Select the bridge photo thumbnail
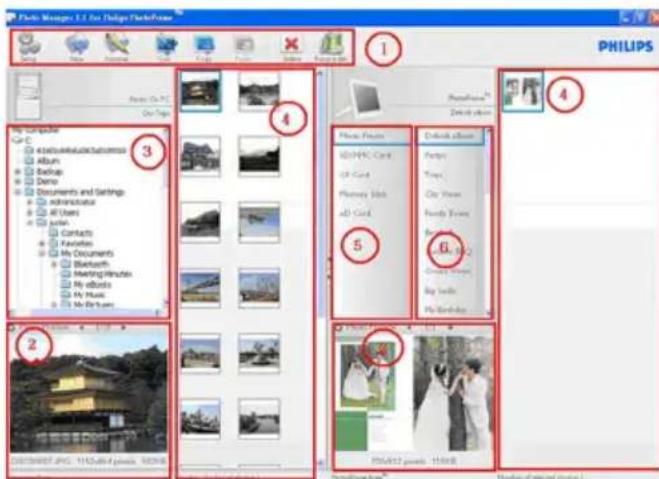Viewport: 659px width, 479px height. [x=200, y=287]
